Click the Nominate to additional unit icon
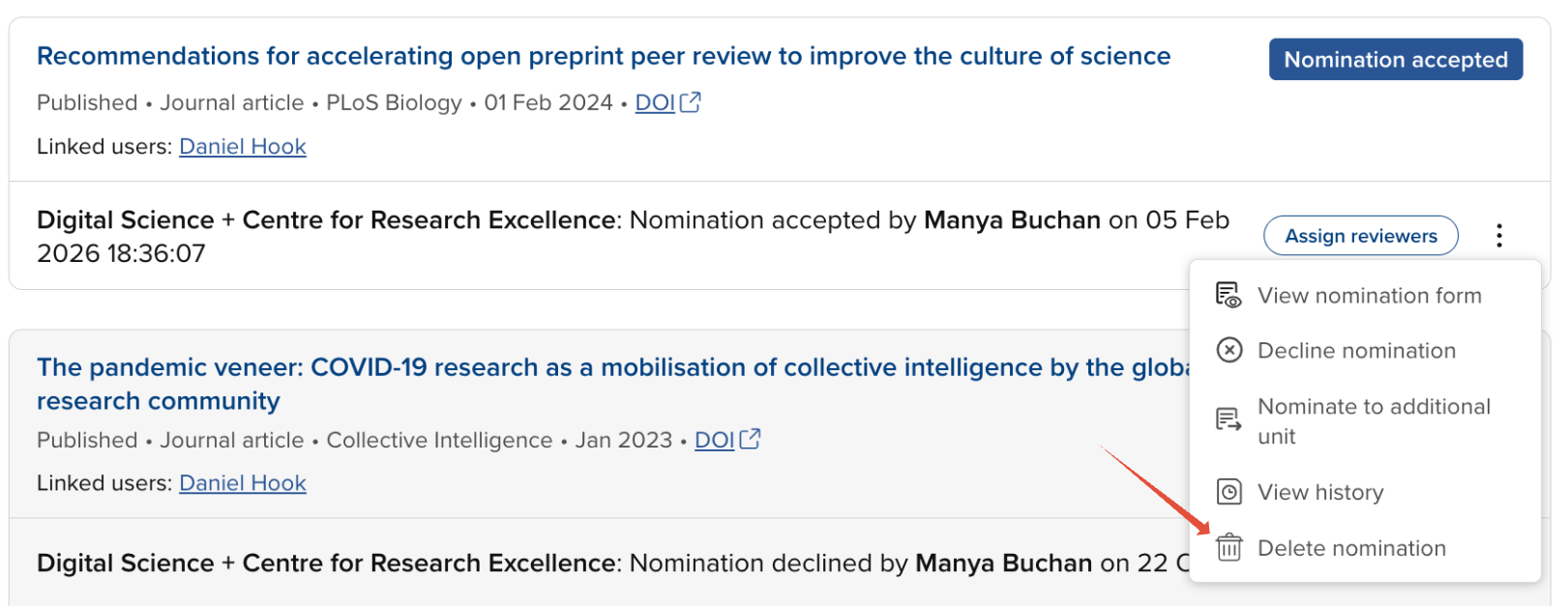The width and height of the screenshot is (1568, 606). pos(1228,420)
